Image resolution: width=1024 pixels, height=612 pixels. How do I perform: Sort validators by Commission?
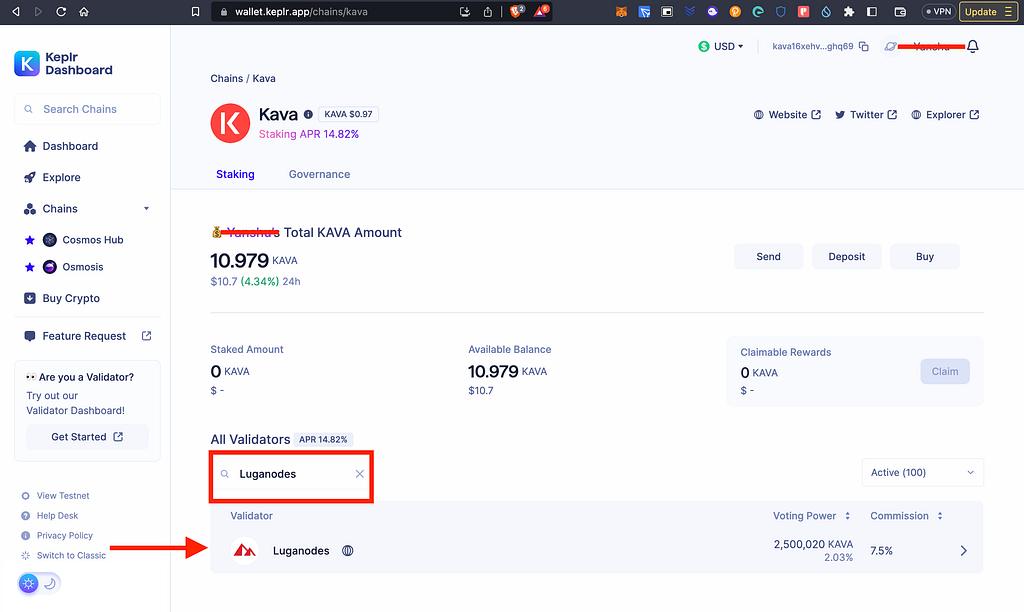coord(906,516)
